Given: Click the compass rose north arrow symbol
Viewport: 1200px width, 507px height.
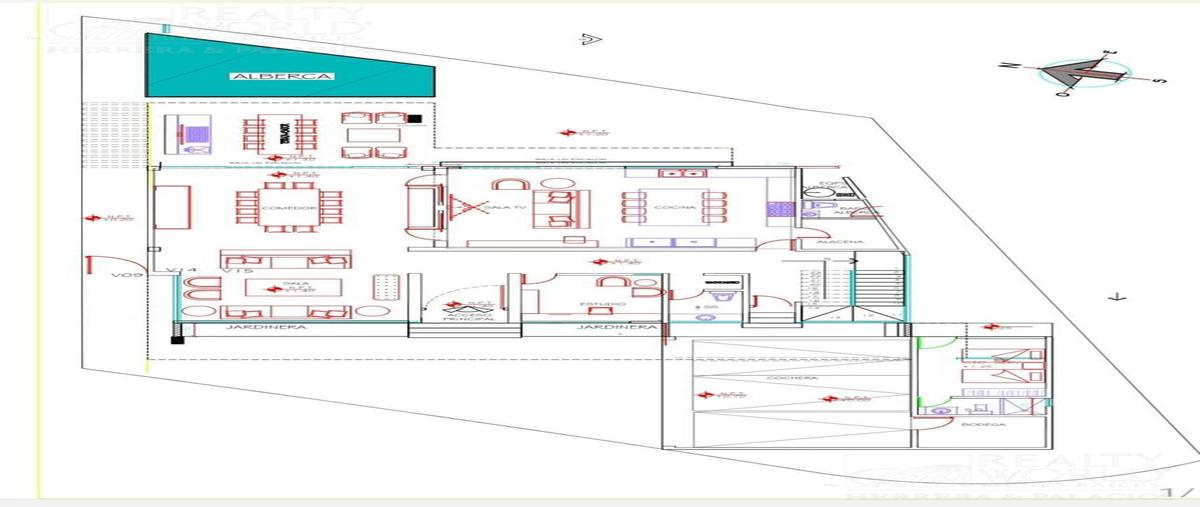Looking at the screenshot, I should (x=1082, y=73).
